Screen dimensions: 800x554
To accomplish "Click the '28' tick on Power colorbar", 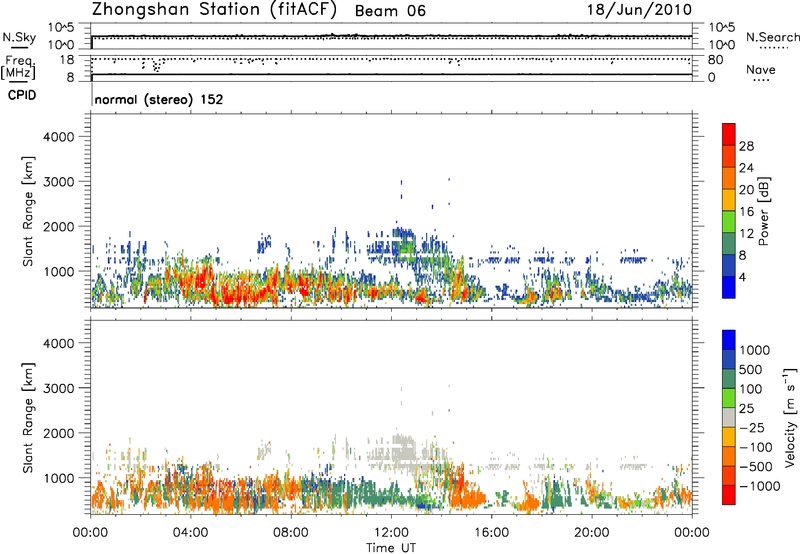I will click(x=746, y=146).
